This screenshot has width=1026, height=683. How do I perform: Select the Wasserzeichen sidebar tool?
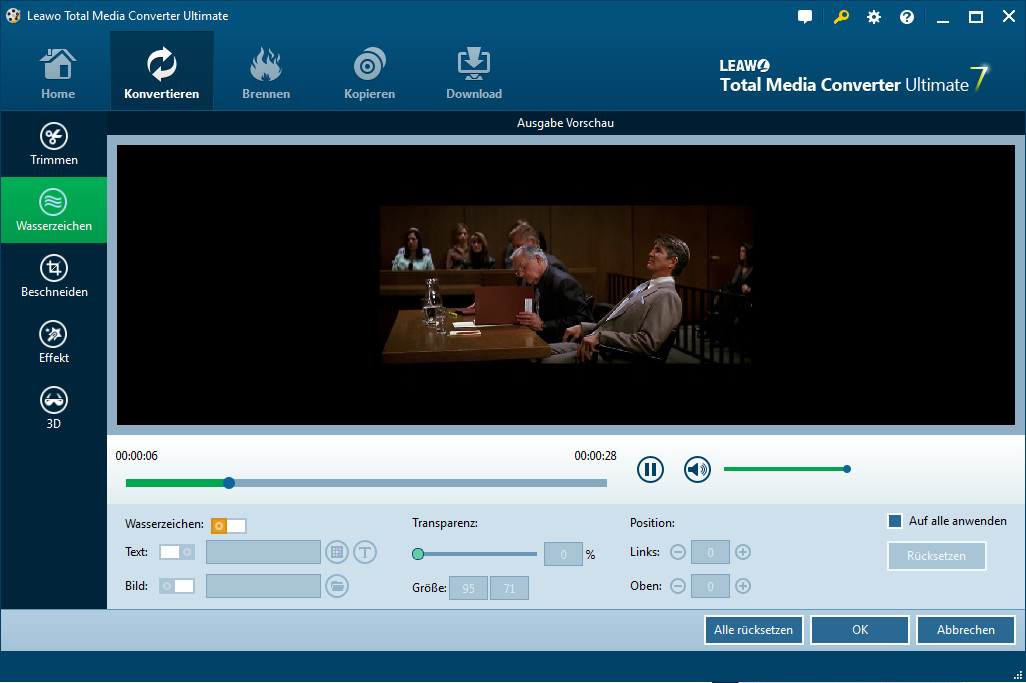54,210
